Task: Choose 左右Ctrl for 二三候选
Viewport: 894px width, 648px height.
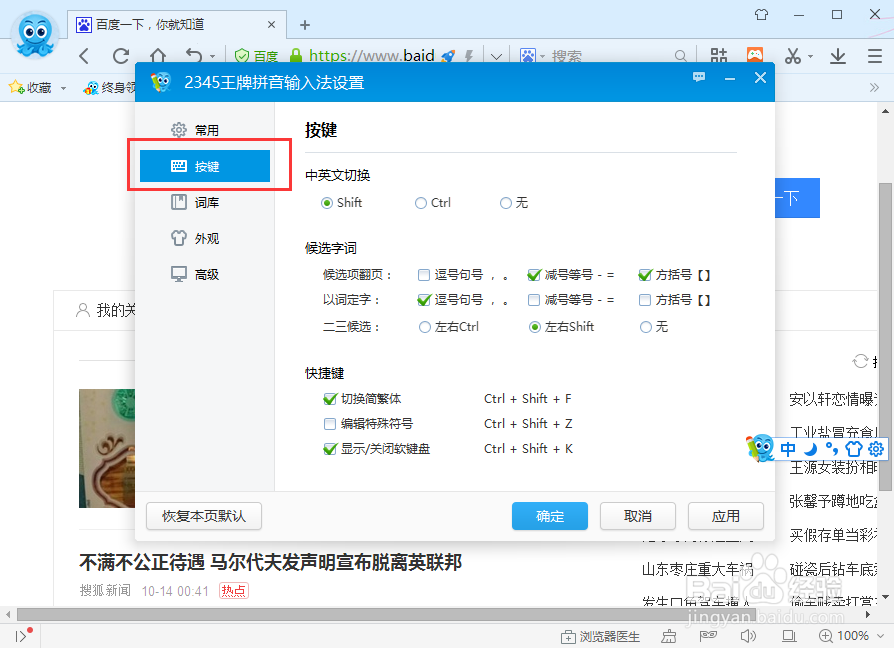Action: (425, 327)
